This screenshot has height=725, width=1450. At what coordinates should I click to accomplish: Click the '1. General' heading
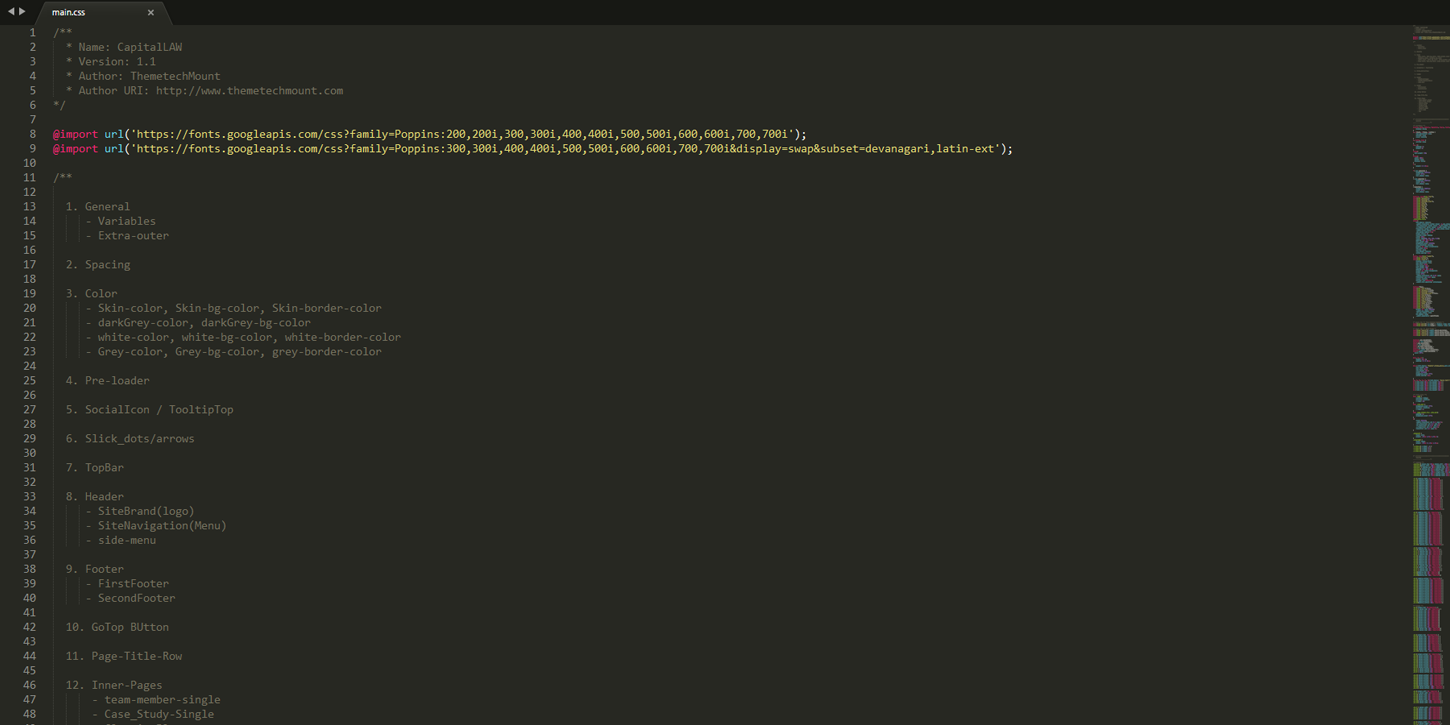(x=98, y=206)
